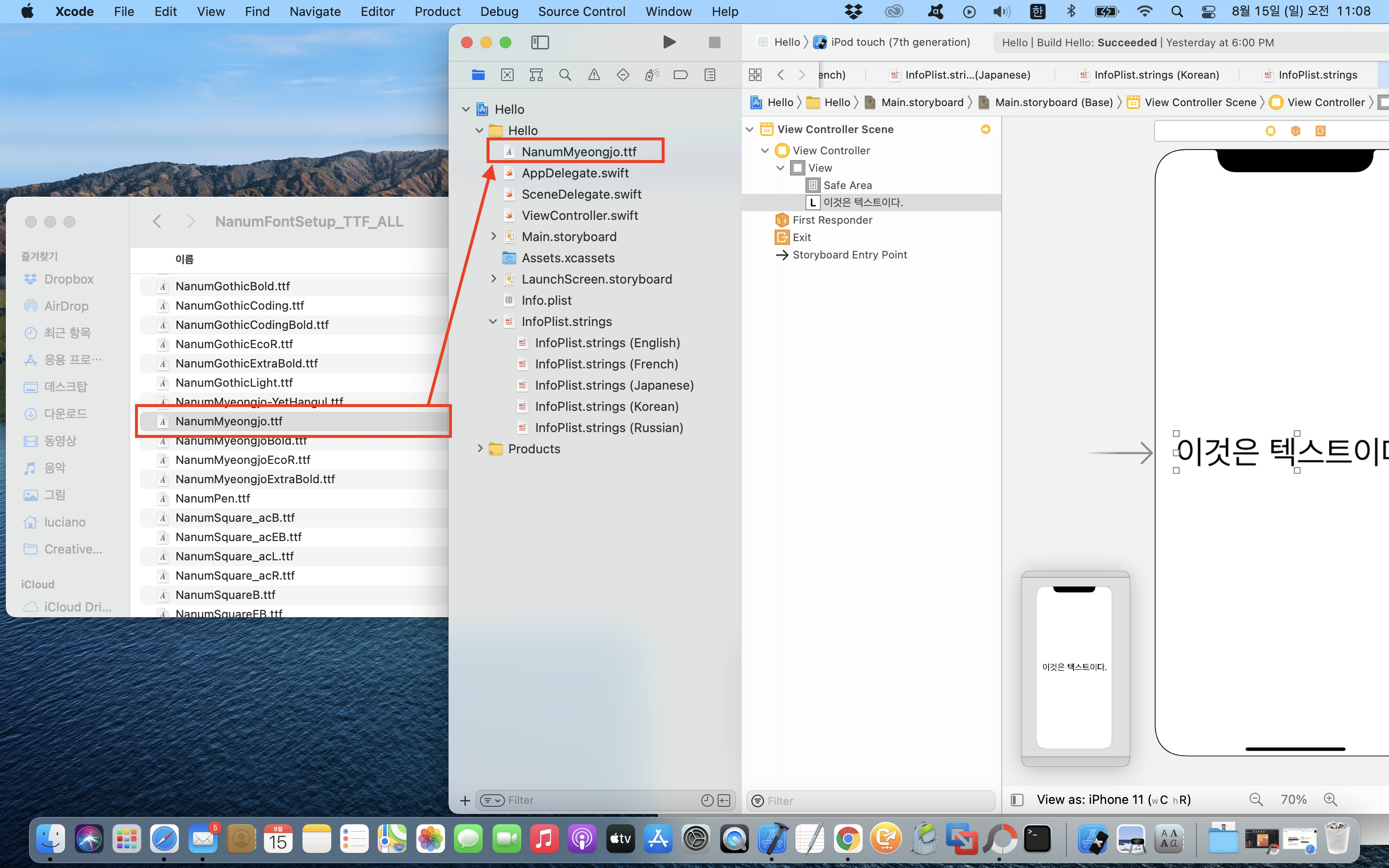Click the Zoom in magnifier on canvas
The width and height of the screenshot is (1389, 868).
click(1330, 800)
